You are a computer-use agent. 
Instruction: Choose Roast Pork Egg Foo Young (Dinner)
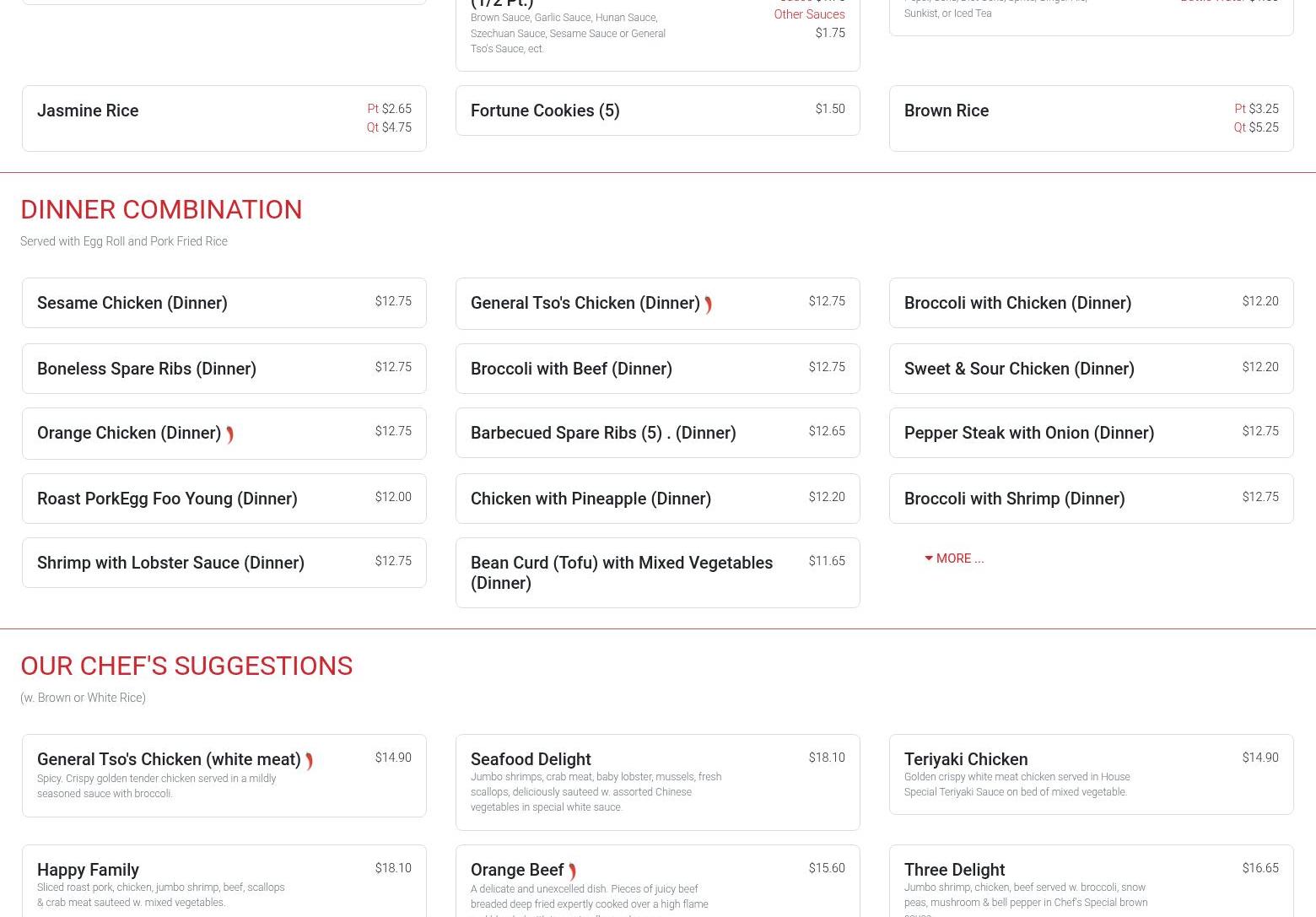[167, 499]
